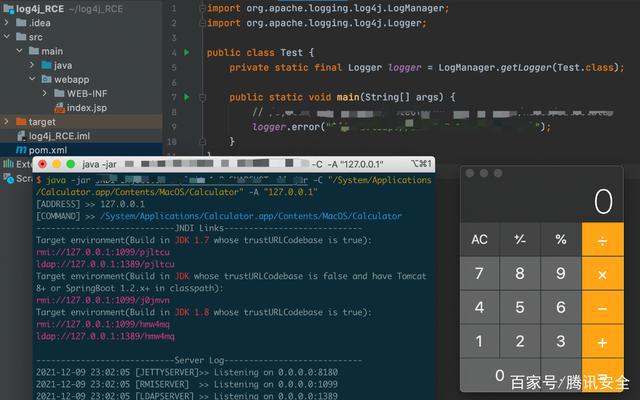The width and height of the screenshot is (640, 400).
Task: Click the Calculator display value
Action: (x=603, y=201)
